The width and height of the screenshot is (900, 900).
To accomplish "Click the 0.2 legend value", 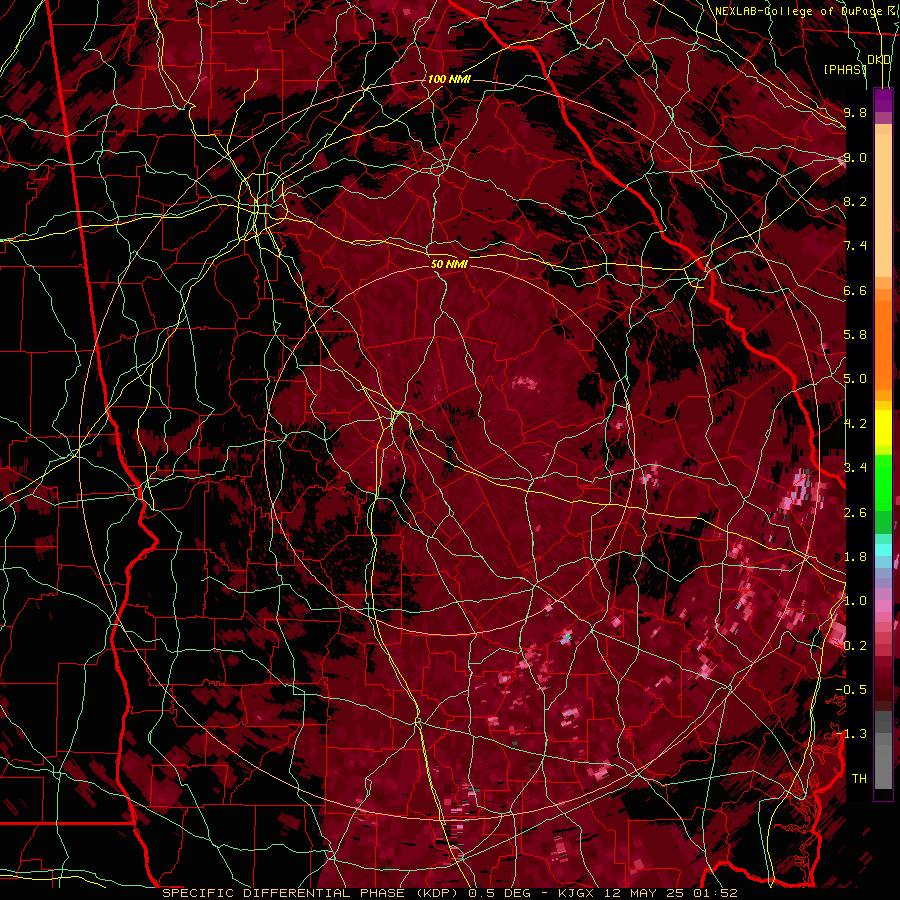I will (x=855, y=646).
